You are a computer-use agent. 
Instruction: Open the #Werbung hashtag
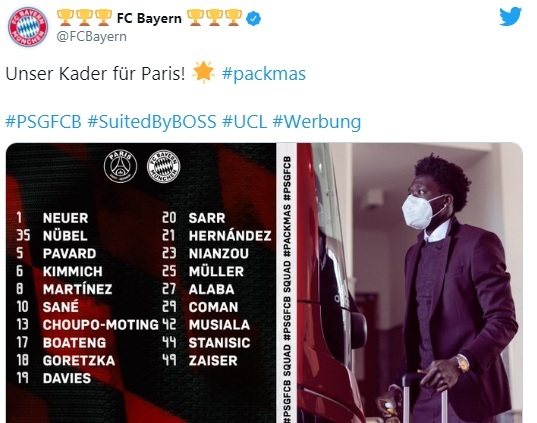(x=317, y=121)
